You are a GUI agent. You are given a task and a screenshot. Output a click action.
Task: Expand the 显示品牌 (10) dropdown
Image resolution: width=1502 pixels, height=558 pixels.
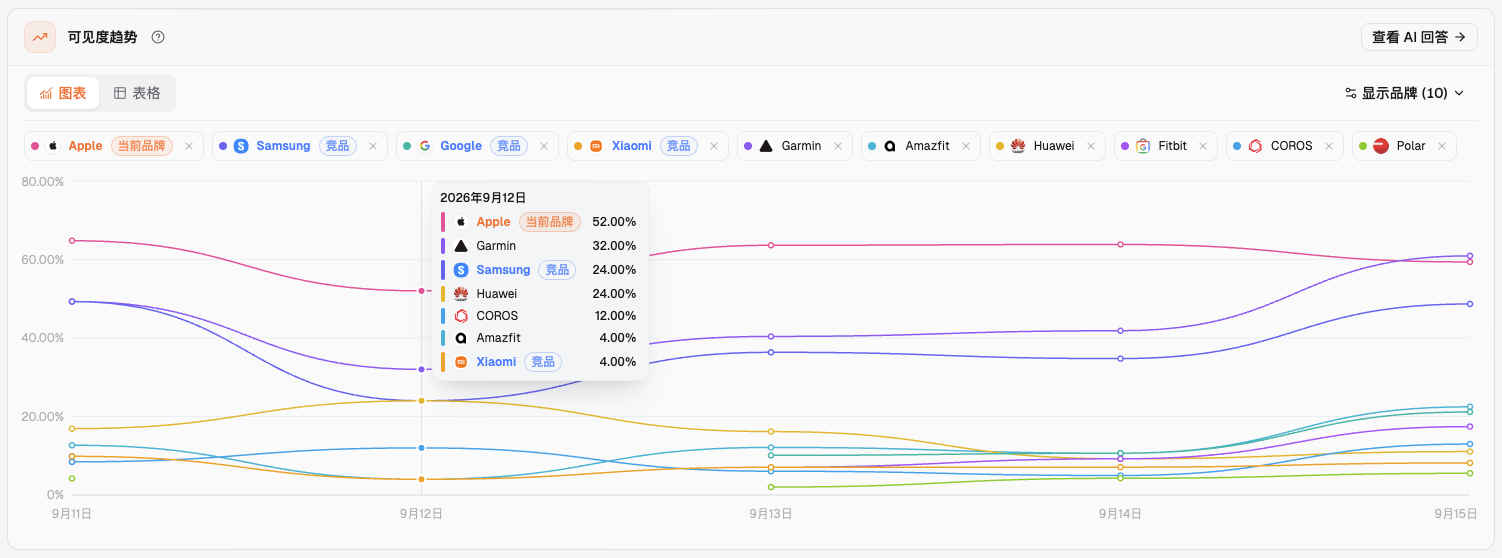coord(1404,93)
